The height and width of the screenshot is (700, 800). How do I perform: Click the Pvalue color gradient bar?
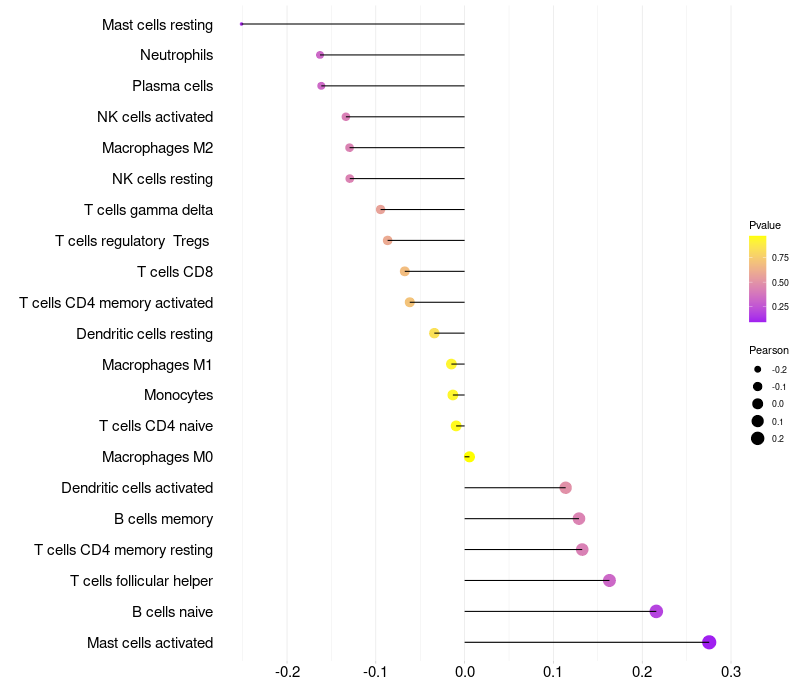pos(757,279)
